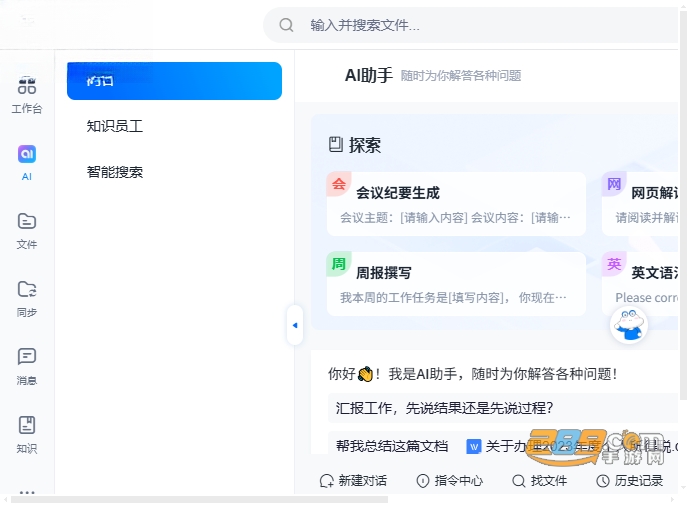Click the Word document icon in suggestion
Image resolution: width=689 pixels, height=505 pixels.
(473, 447)
